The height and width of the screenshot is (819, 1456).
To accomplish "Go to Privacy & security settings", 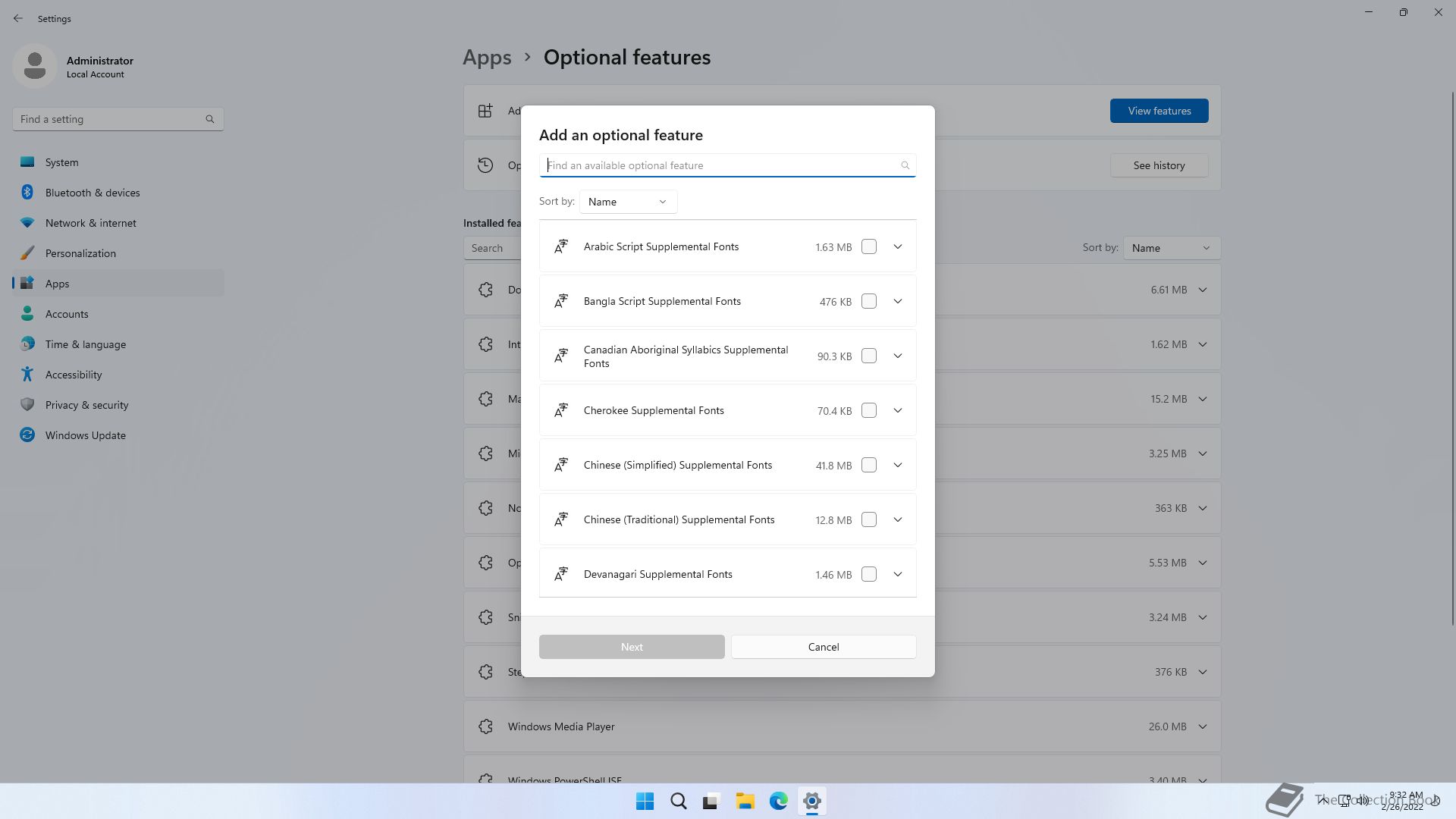I will 86,405.
